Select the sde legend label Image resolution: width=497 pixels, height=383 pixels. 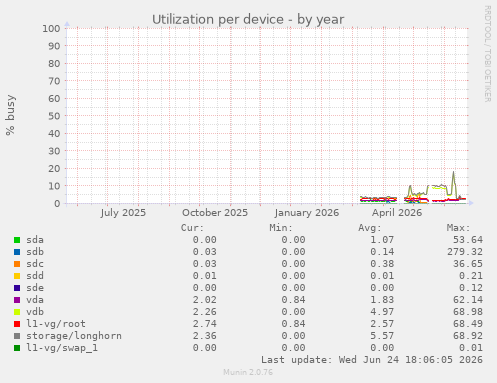[35, 288]
